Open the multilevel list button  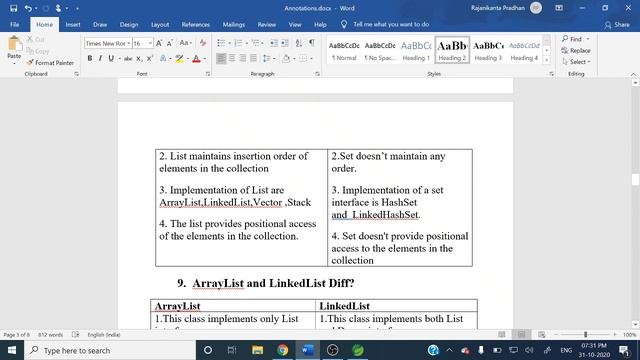(255, 43)
